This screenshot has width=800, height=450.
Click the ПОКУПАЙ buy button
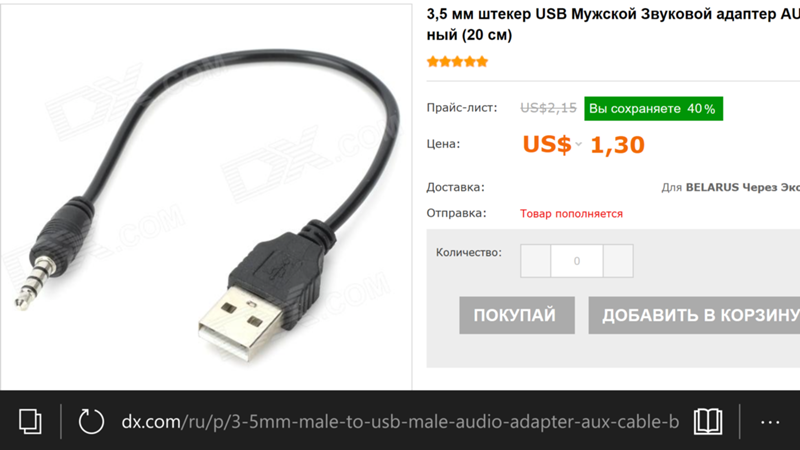tap(517, 315)
